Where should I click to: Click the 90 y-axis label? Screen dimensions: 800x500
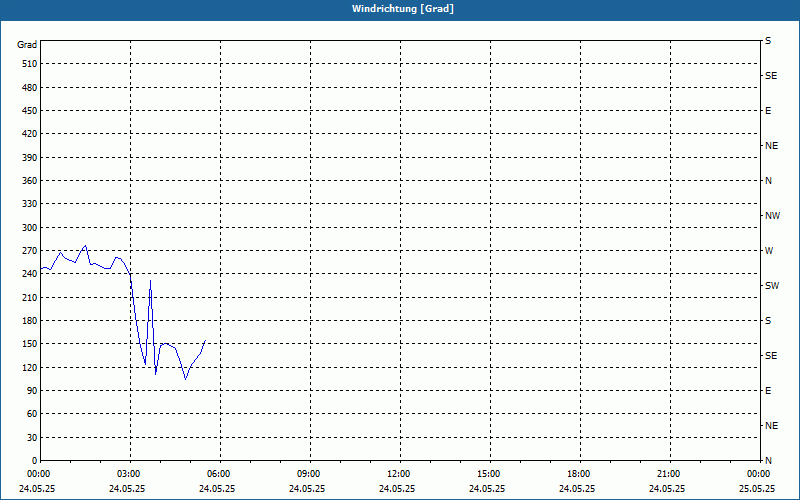pos(33,391)
